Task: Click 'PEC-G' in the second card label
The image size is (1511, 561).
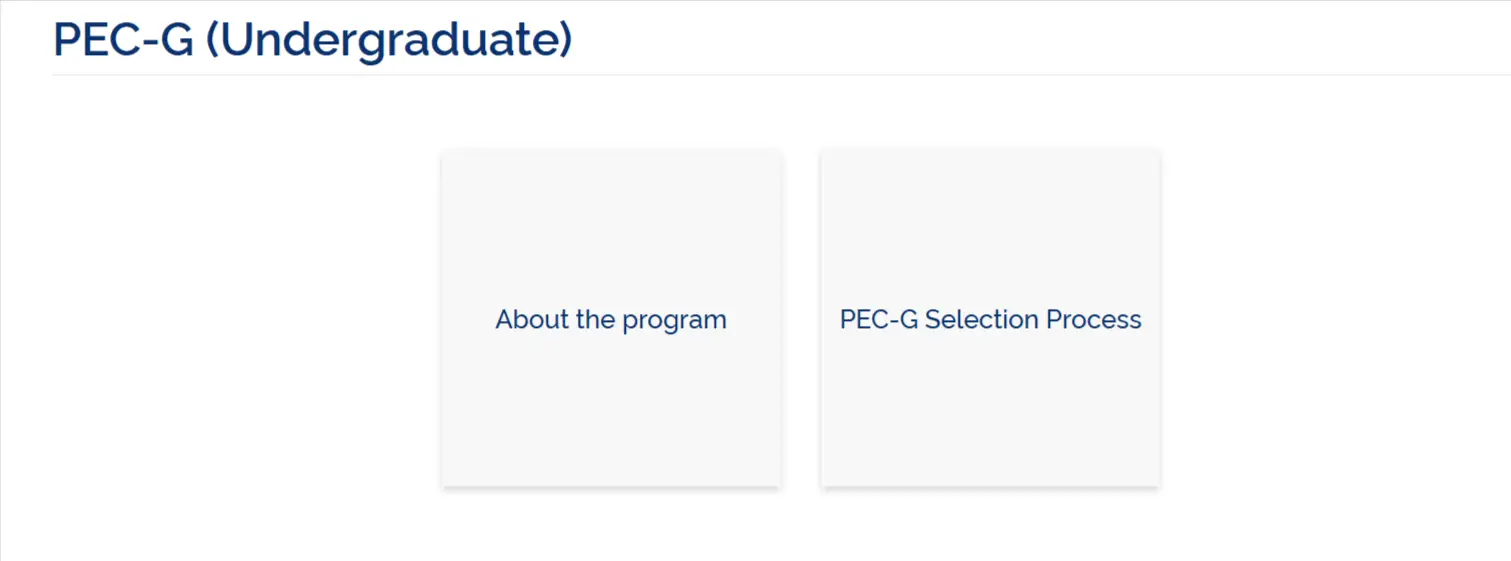Action: point(878,320)
